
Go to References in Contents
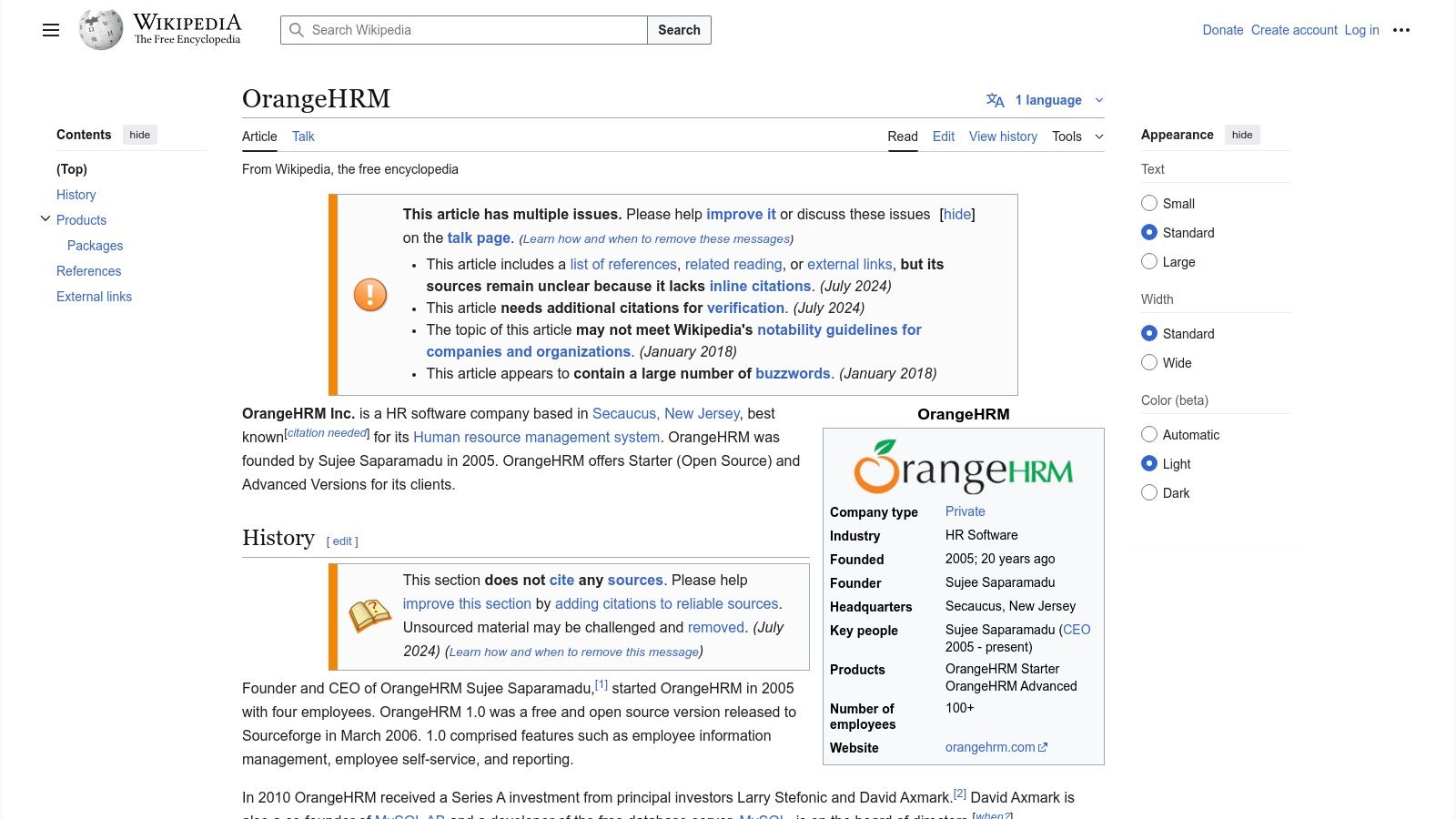[x=88, y=271]
